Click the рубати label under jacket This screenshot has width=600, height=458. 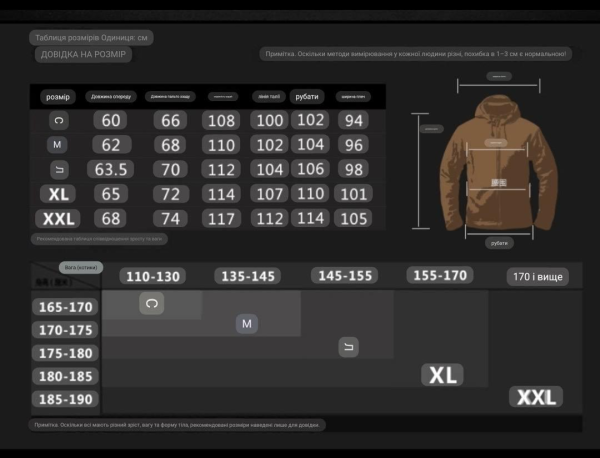click(x=499, y=243)
